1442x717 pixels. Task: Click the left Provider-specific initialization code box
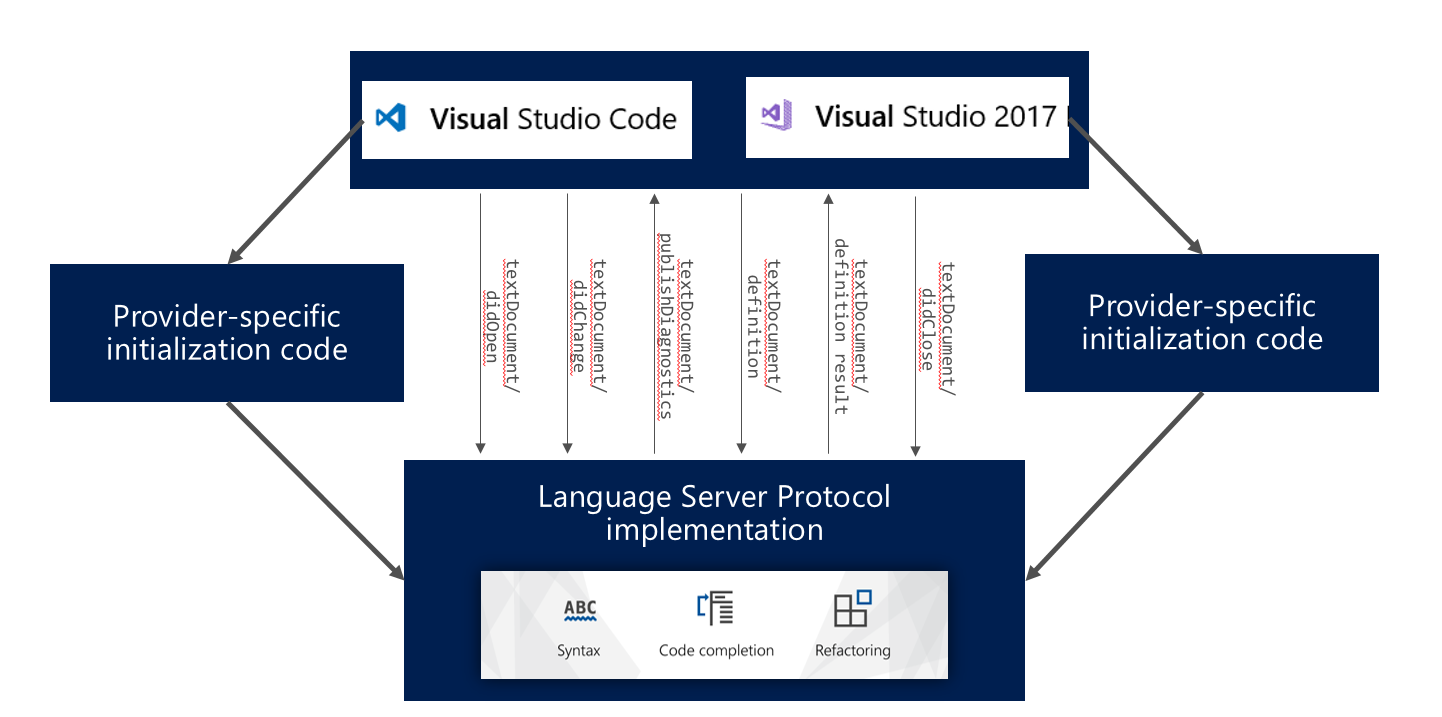[x=227, y=333]
